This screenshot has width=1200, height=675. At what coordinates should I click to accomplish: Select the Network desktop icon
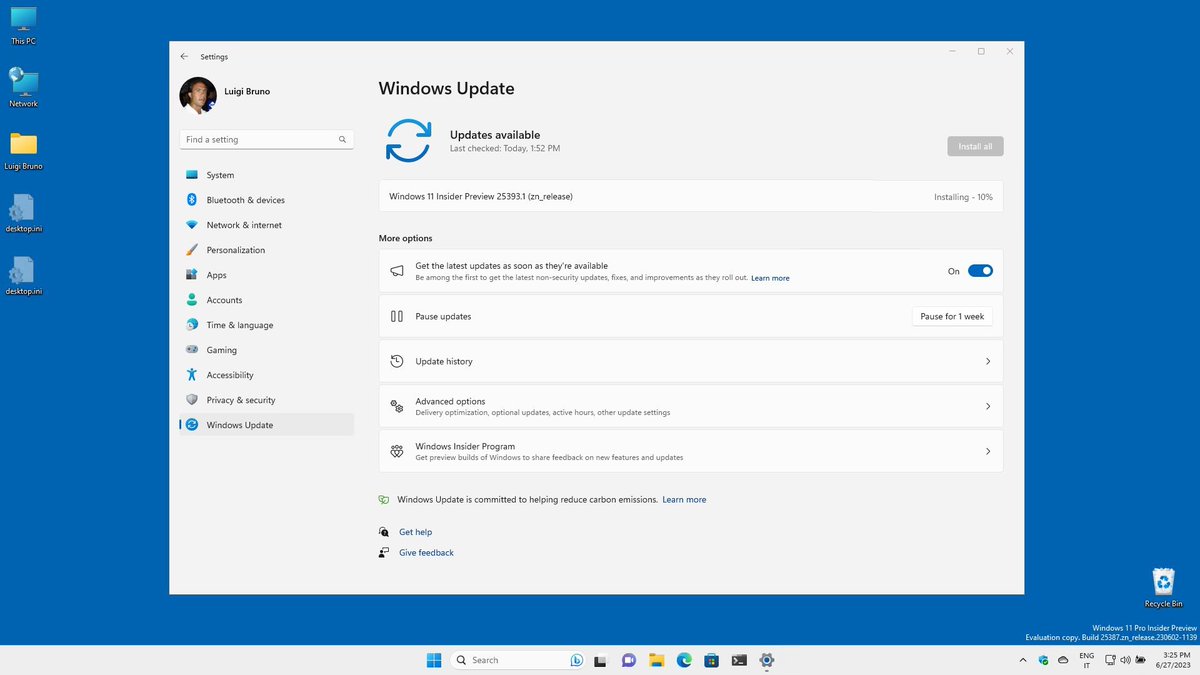tap(23, 88)
